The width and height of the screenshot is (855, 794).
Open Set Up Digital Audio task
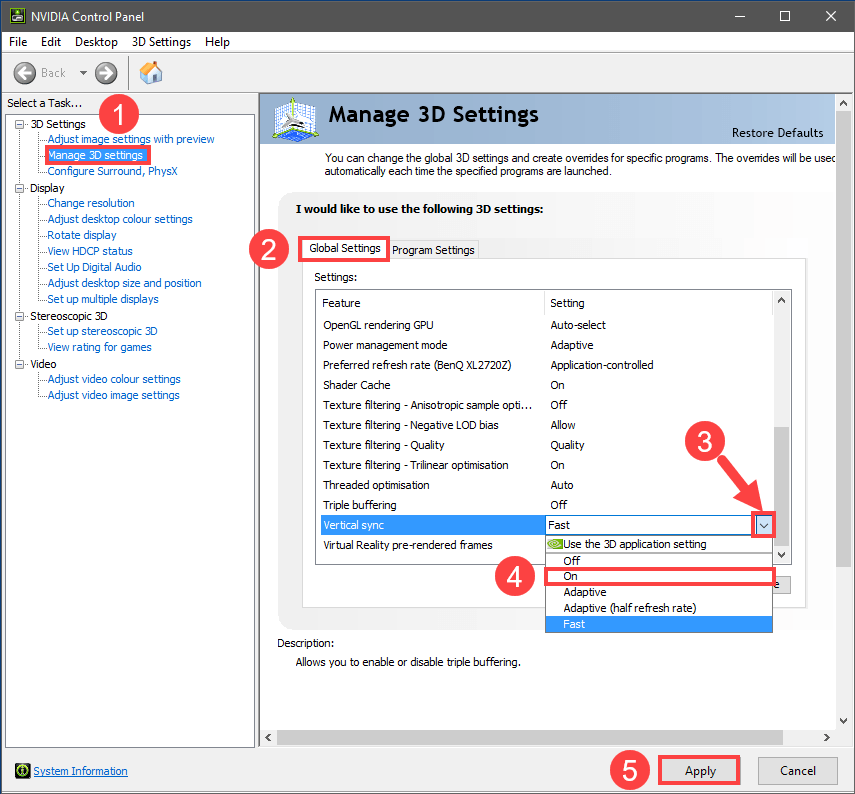pyautogui.click(x=94, y=267)
